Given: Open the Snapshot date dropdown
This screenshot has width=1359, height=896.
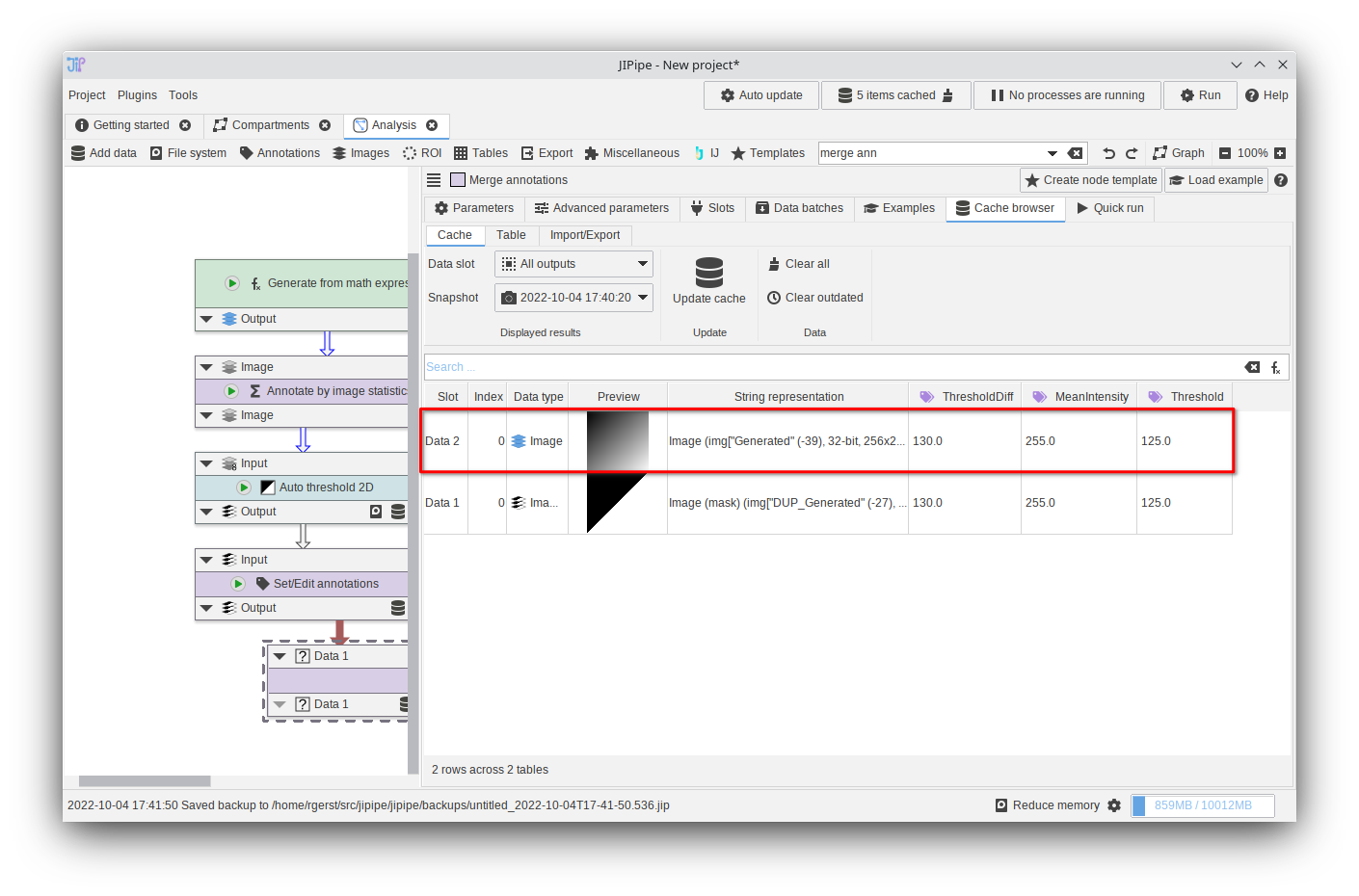Looking at the screenshot, I should pyautogui.click(x=573, y=298).
